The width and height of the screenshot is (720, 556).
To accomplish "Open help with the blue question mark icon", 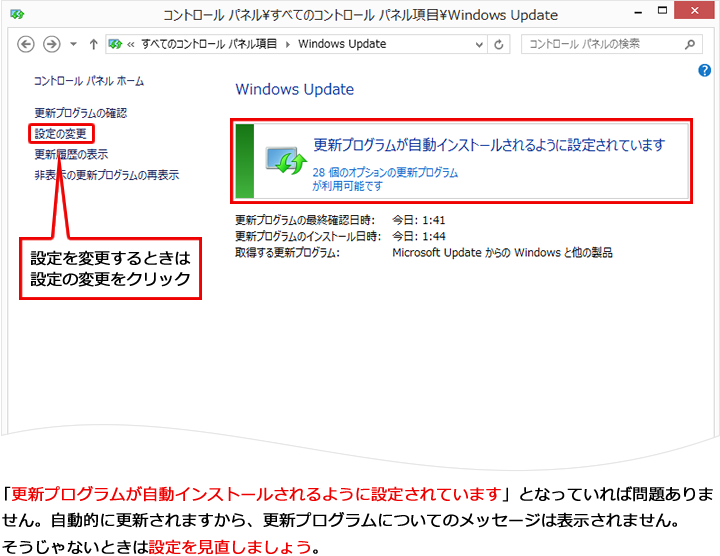I will coord(704,70).
